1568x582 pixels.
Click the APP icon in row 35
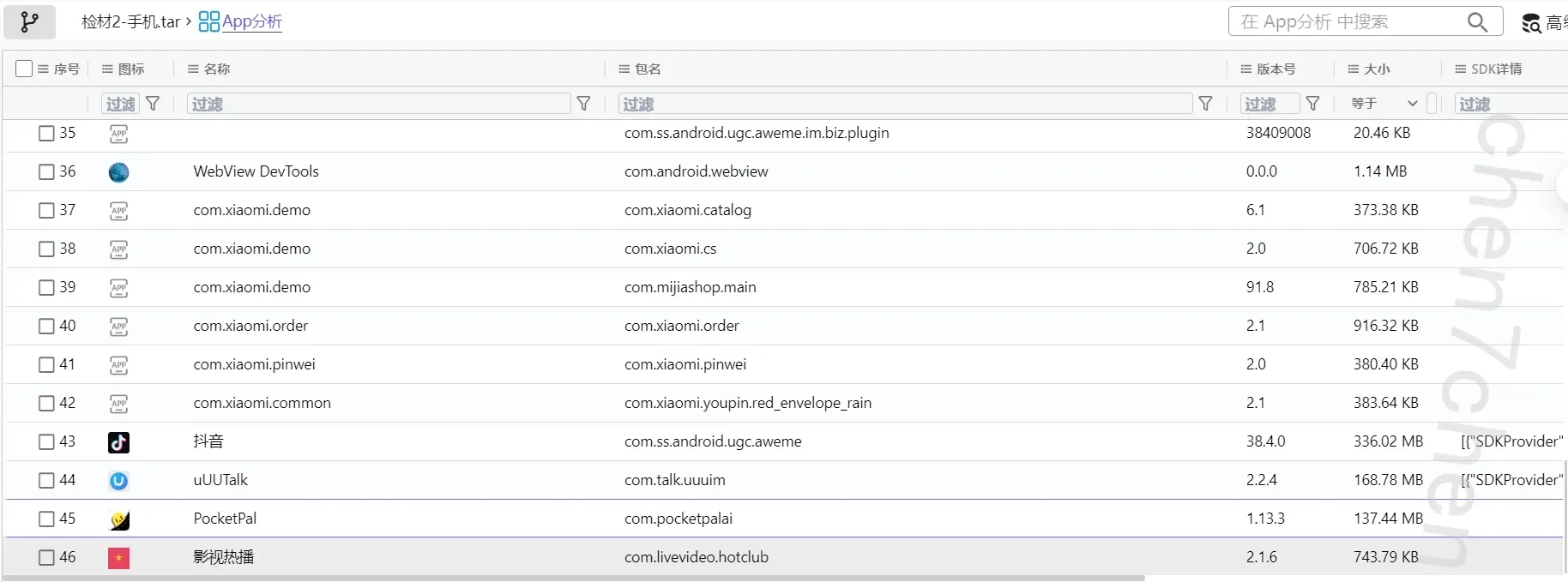tap(118, 134)
